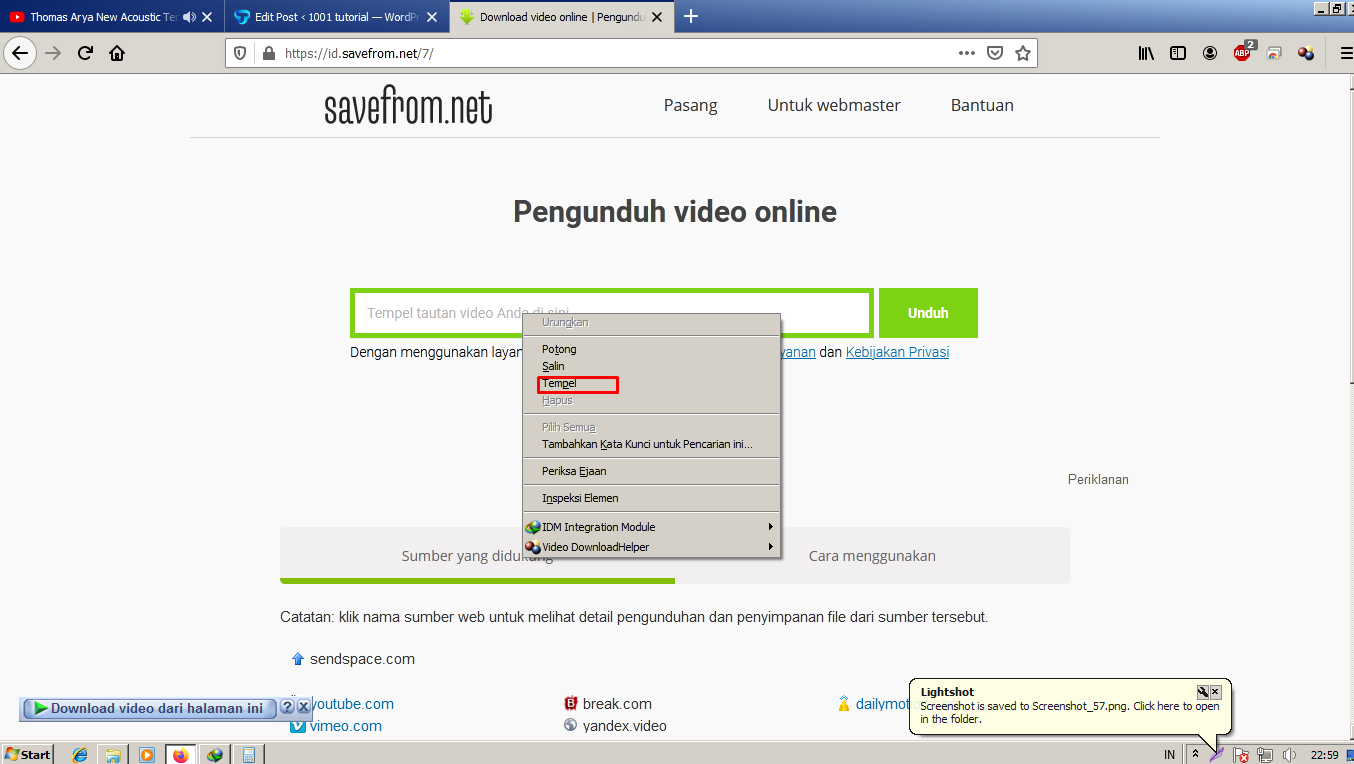Select Periksa Ejaan menu entry

[x=651, y=471]
